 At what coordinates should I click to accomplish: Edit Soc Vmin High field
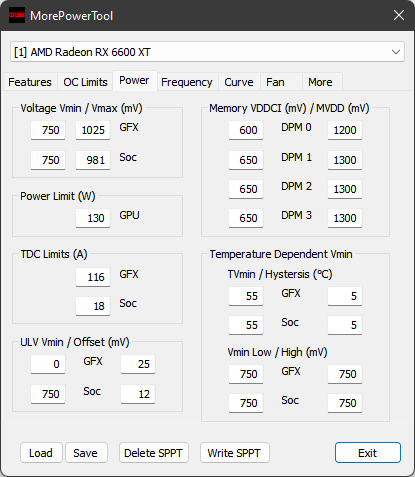coord(345,403)
